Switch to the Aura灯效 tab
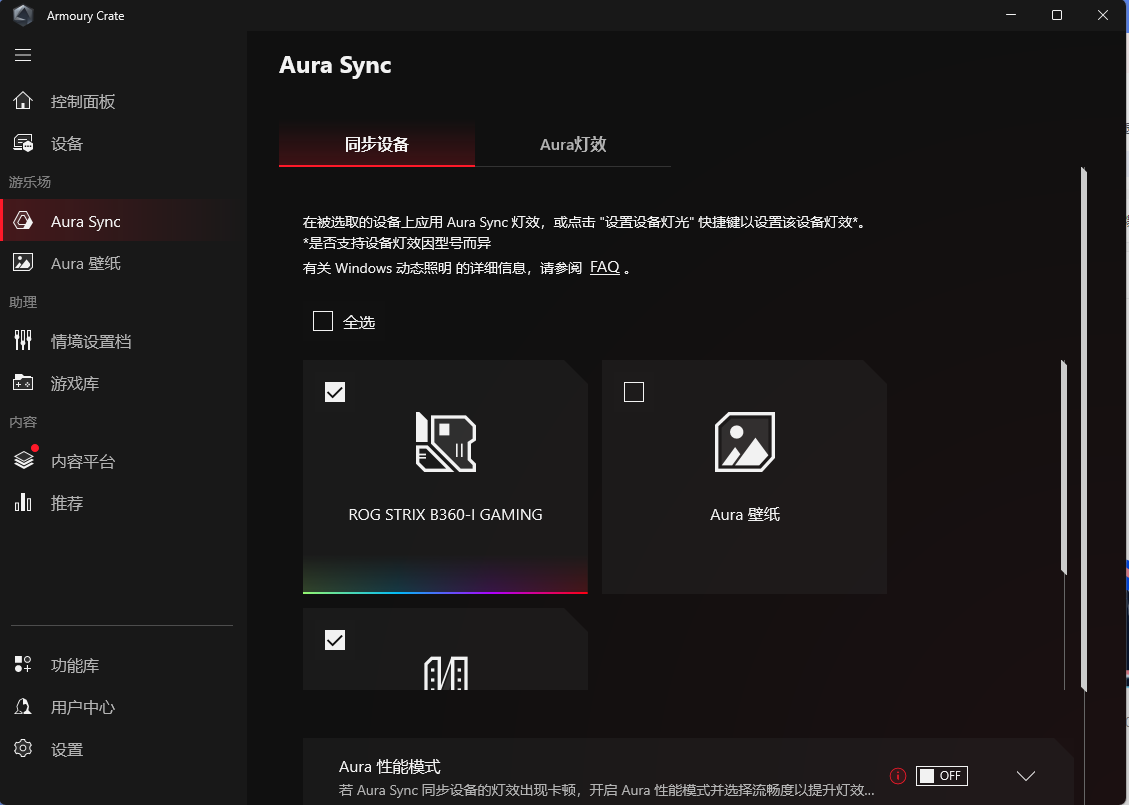The width and height of the screenshot is (1129, 805). point(573,145)
